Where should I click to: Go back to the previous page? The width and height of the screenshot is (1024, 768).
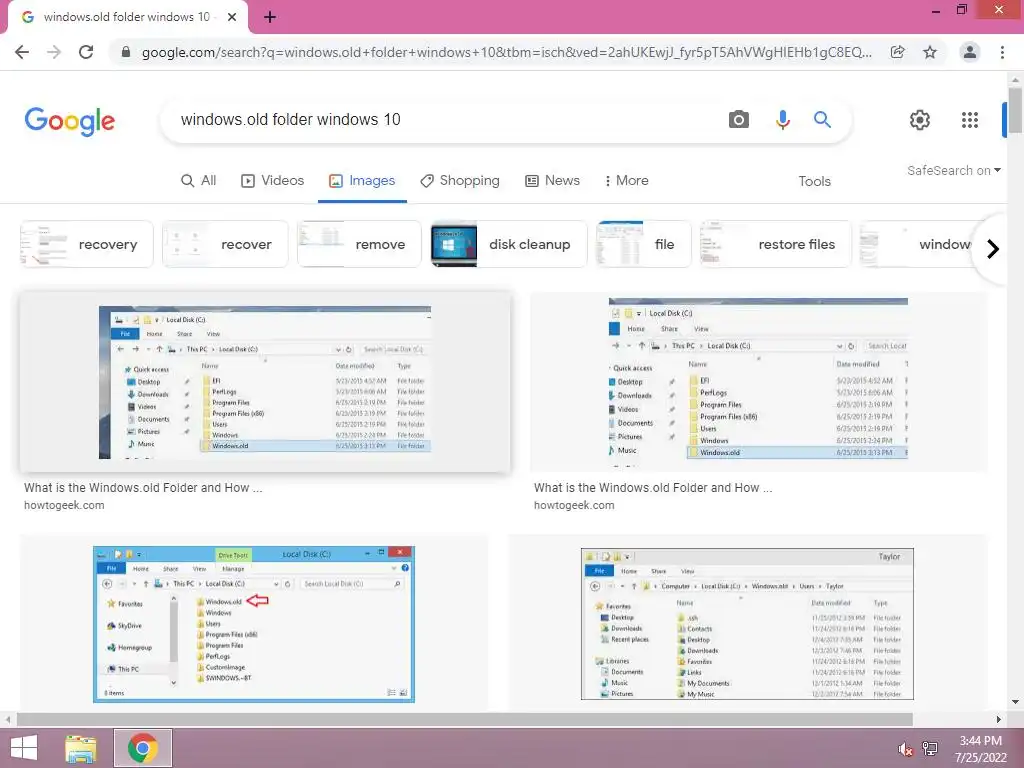pos(22,52)
